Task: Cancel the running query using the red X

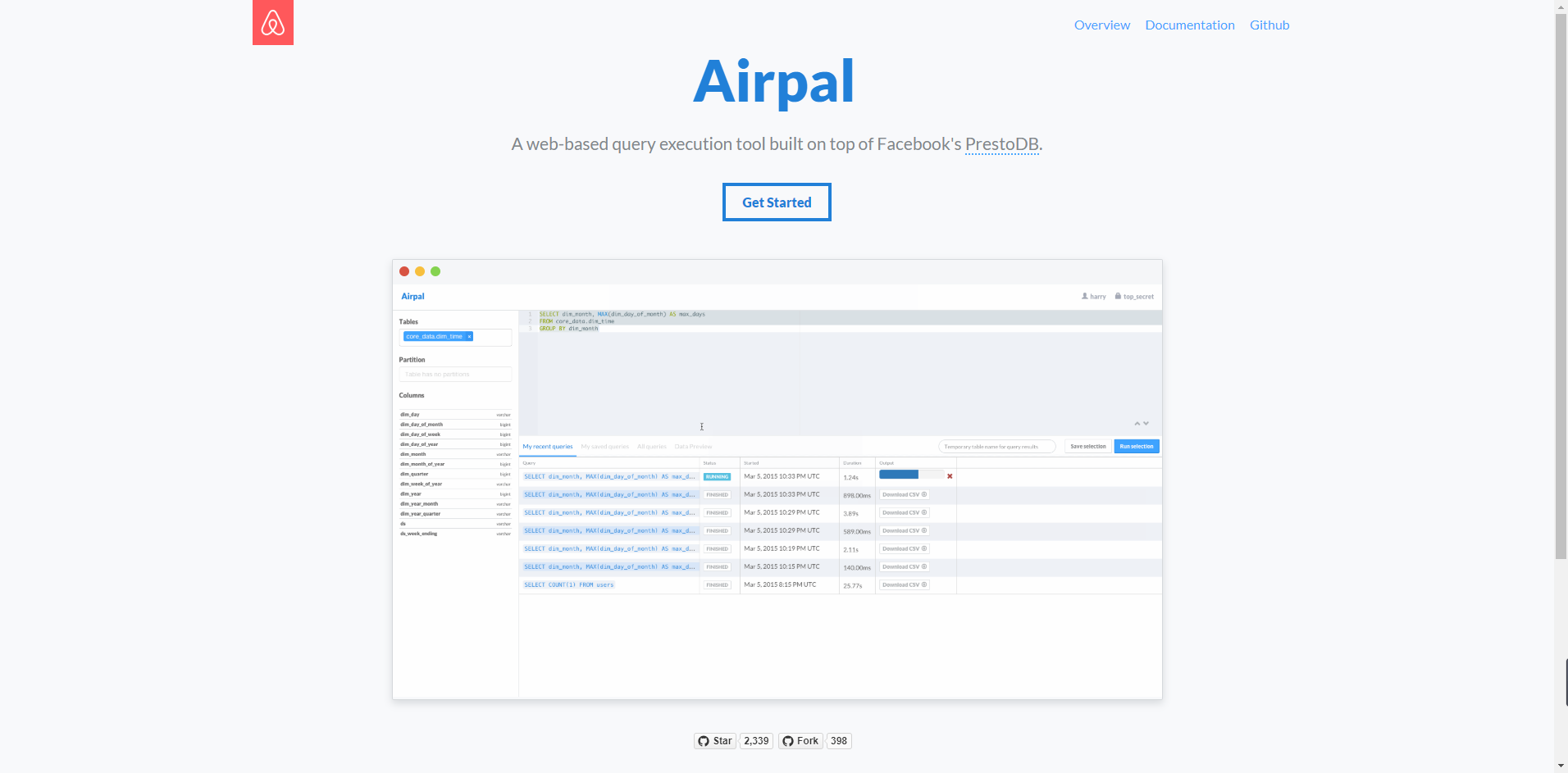Action: [x=949, y=475]
